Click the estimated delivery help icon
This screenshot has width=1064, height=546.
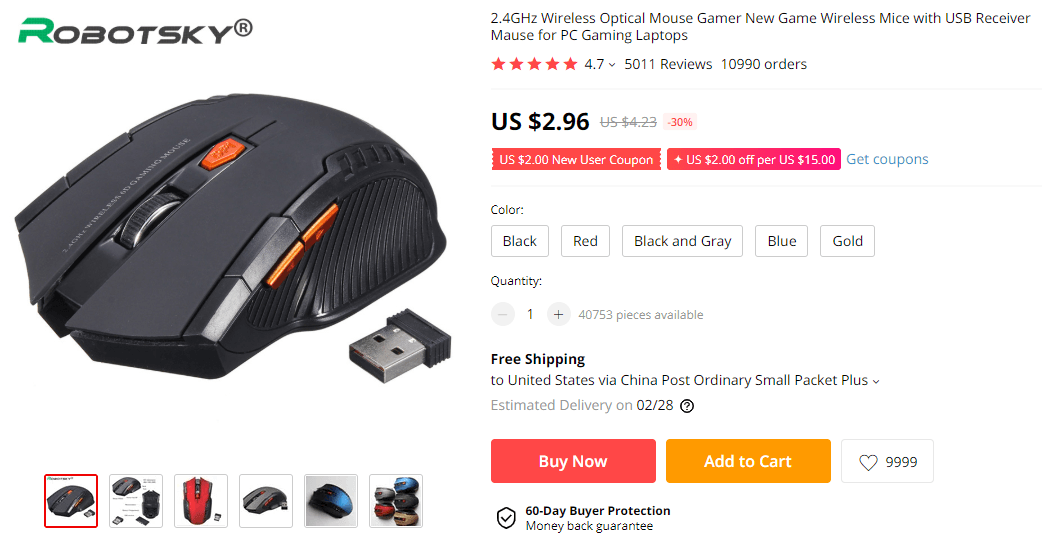687,406
